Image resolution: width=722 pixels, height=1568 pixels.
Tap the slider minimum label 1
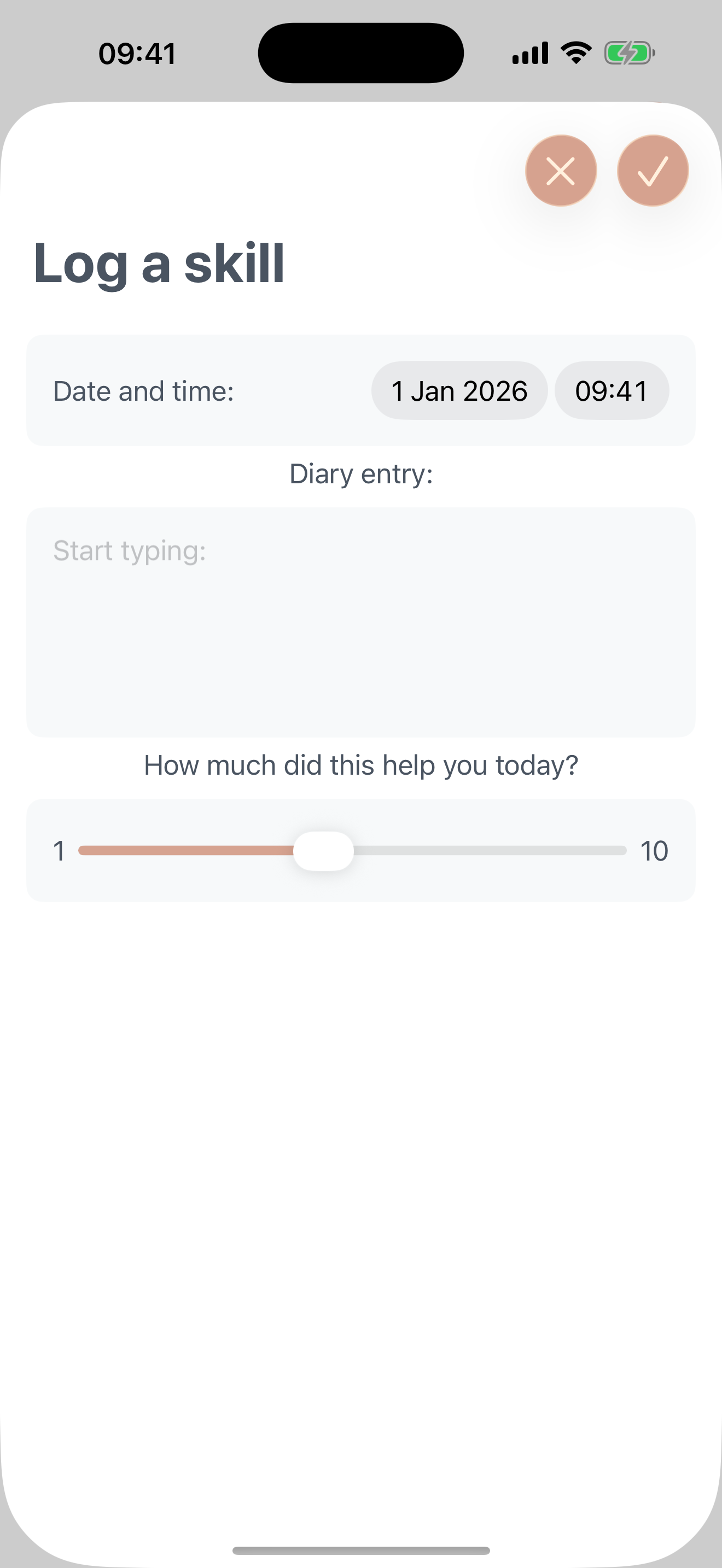tap(59, 851)
